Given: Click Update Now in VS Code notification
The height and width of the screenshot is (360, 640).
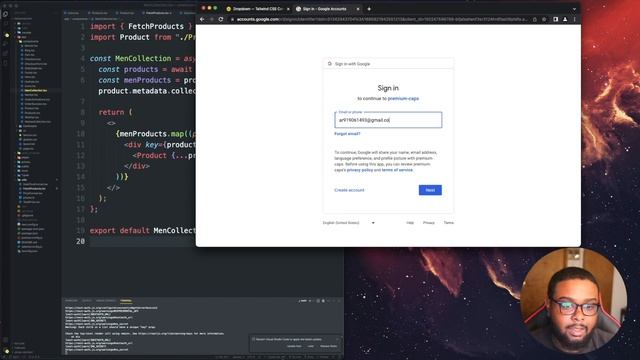Looking at the screenshot, I should pyautogui.click(x=294, y=346).
